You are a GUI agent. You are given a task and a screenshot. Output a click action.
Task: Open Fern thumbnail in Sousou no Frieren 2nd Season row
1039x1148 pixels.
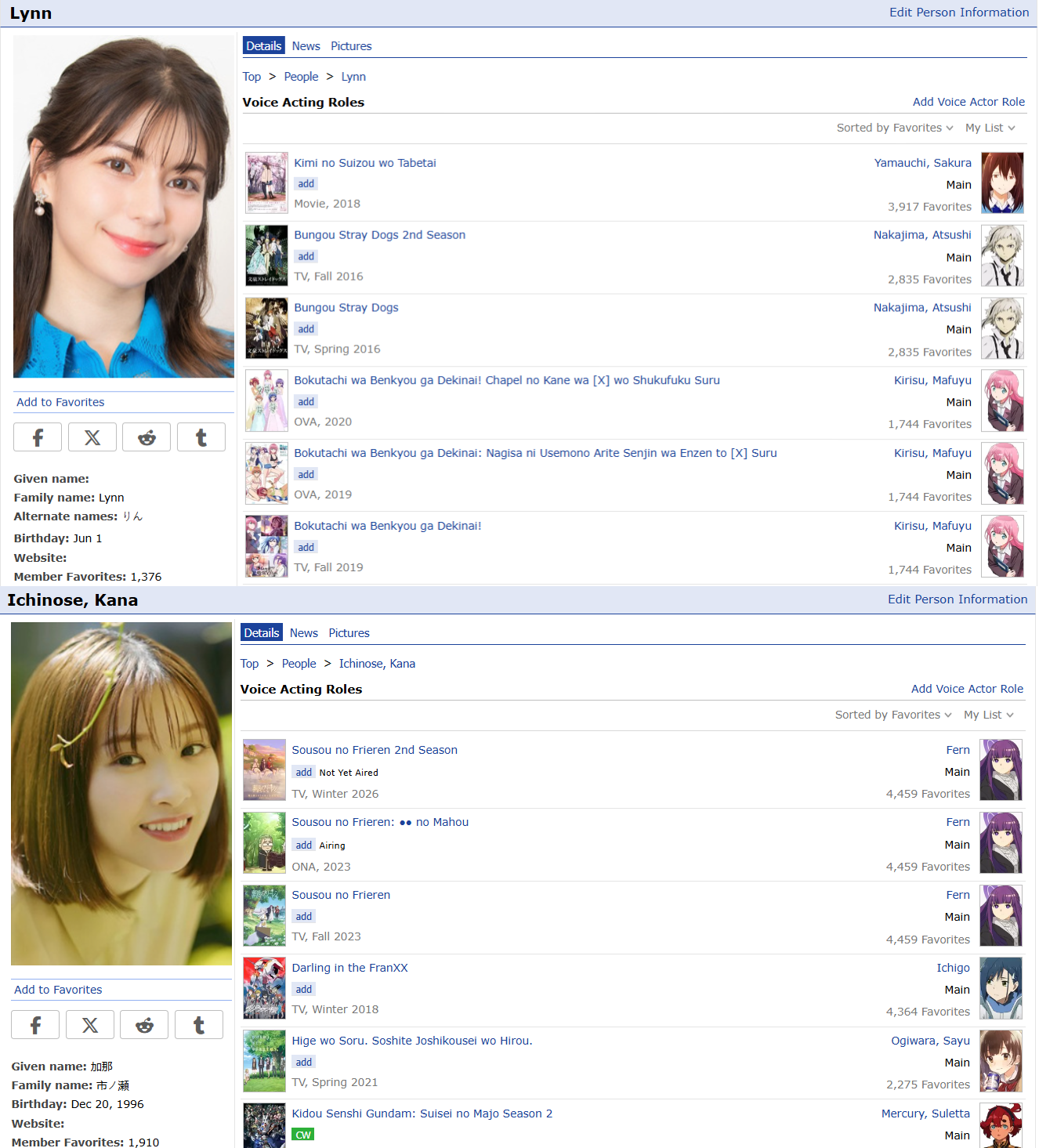click(x=1001, y=770)
